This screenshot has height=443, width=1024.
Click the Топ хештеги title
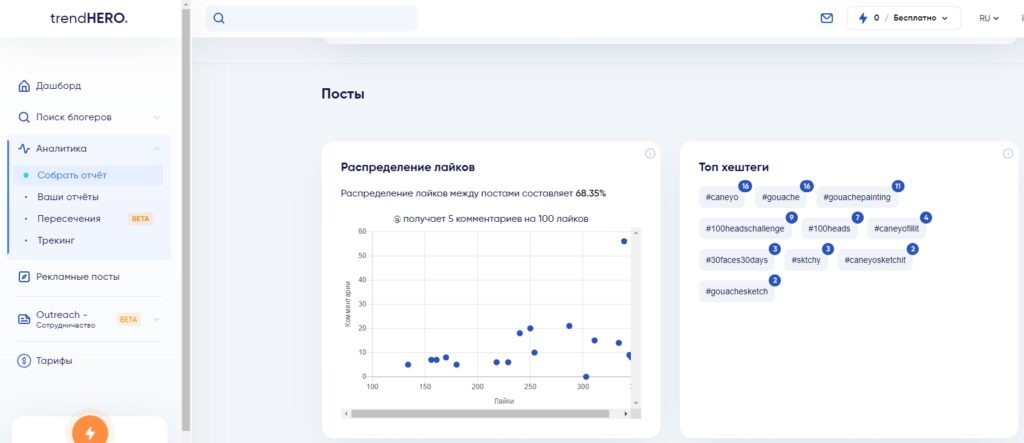tap(733, 167)
